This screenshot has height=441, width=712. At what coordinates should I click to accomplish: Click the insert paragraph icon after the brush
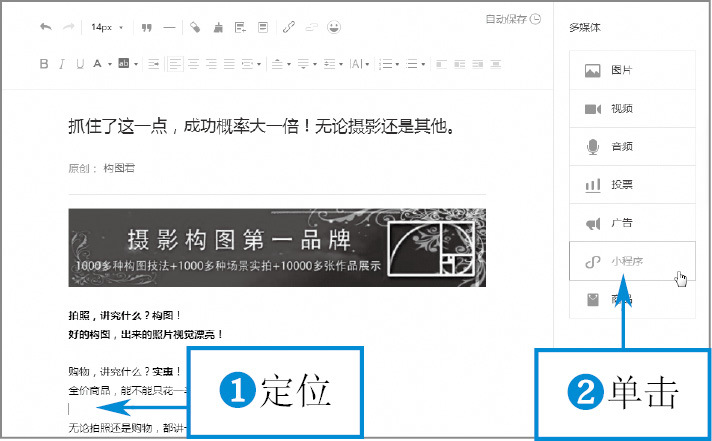click(240, 28)
